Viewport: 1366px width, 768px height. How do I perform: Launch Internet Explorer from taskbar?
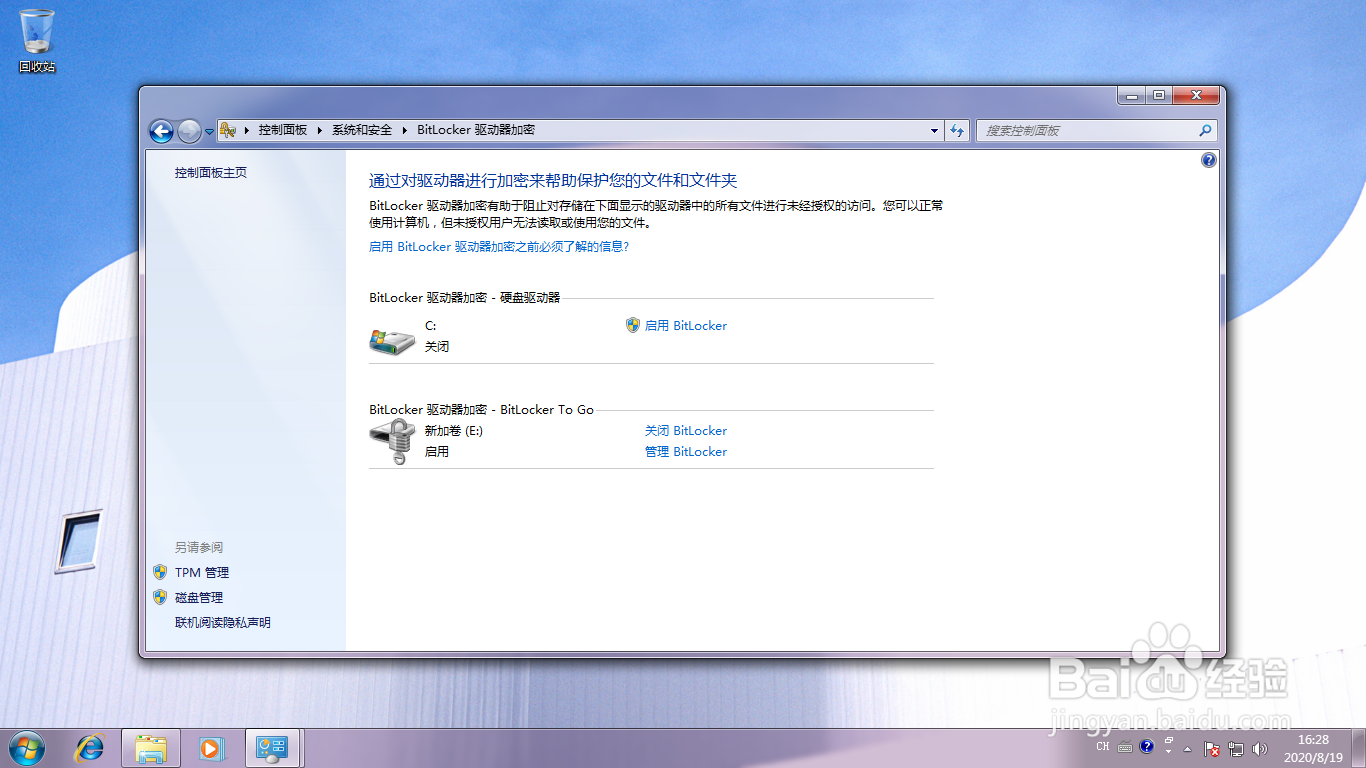click(x=90, y=747)
